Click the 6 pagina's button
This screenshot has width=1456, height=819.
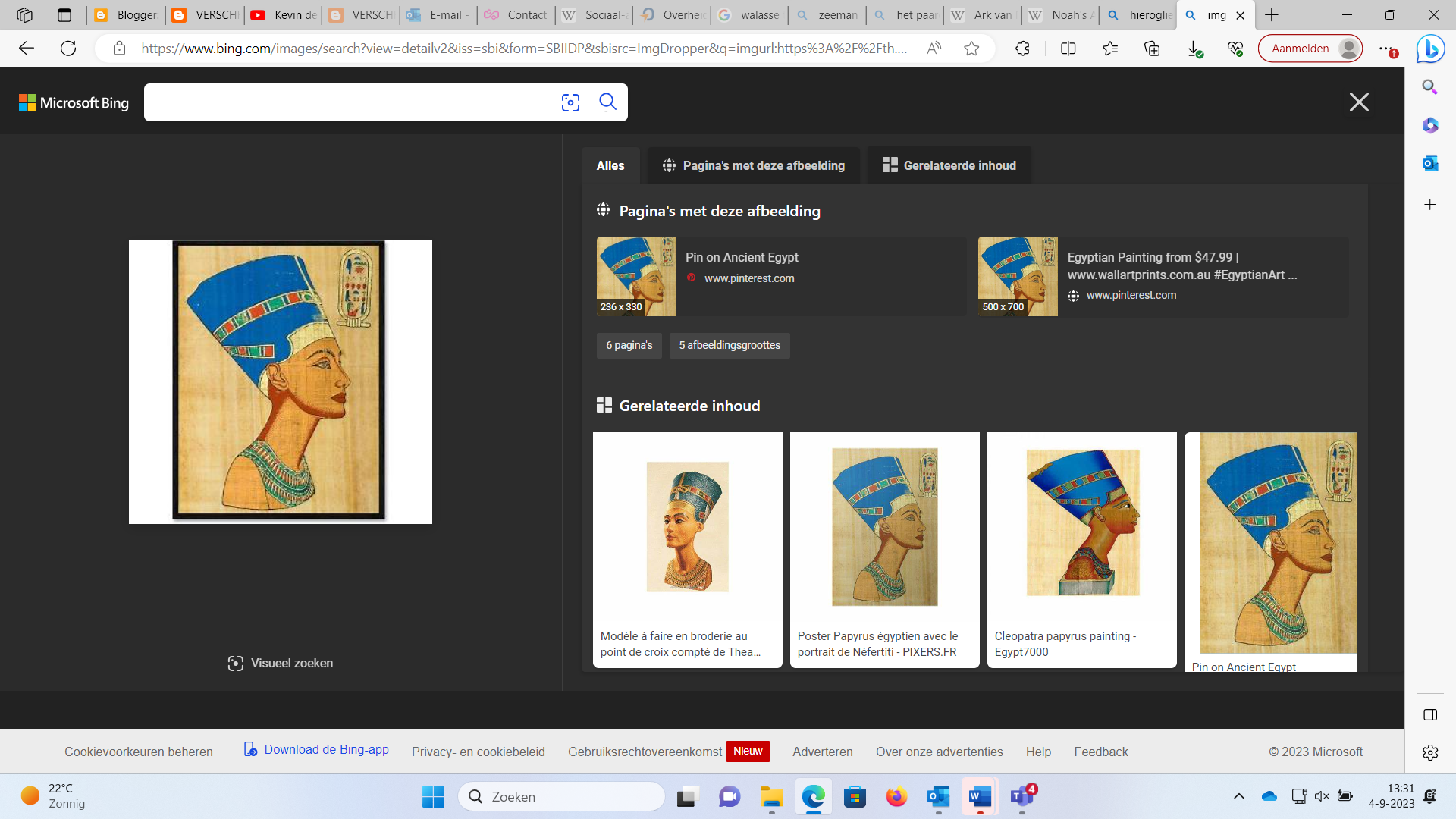[x=629, y=345]
